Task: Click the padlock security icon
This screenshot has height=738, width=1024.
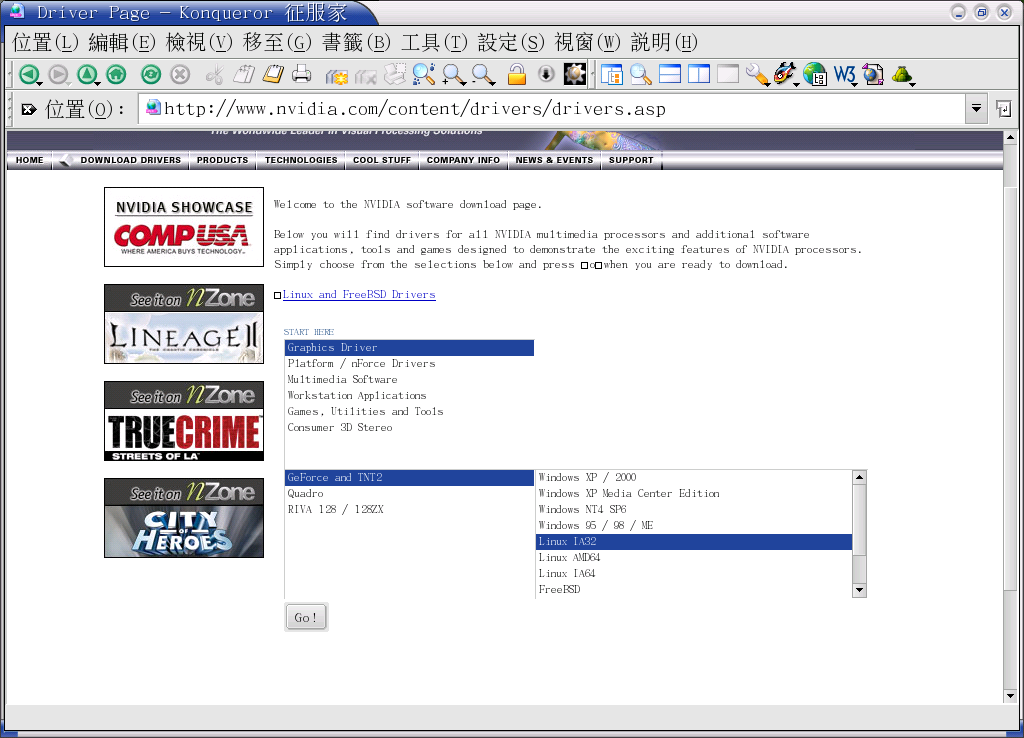Action: coord(516,74)
